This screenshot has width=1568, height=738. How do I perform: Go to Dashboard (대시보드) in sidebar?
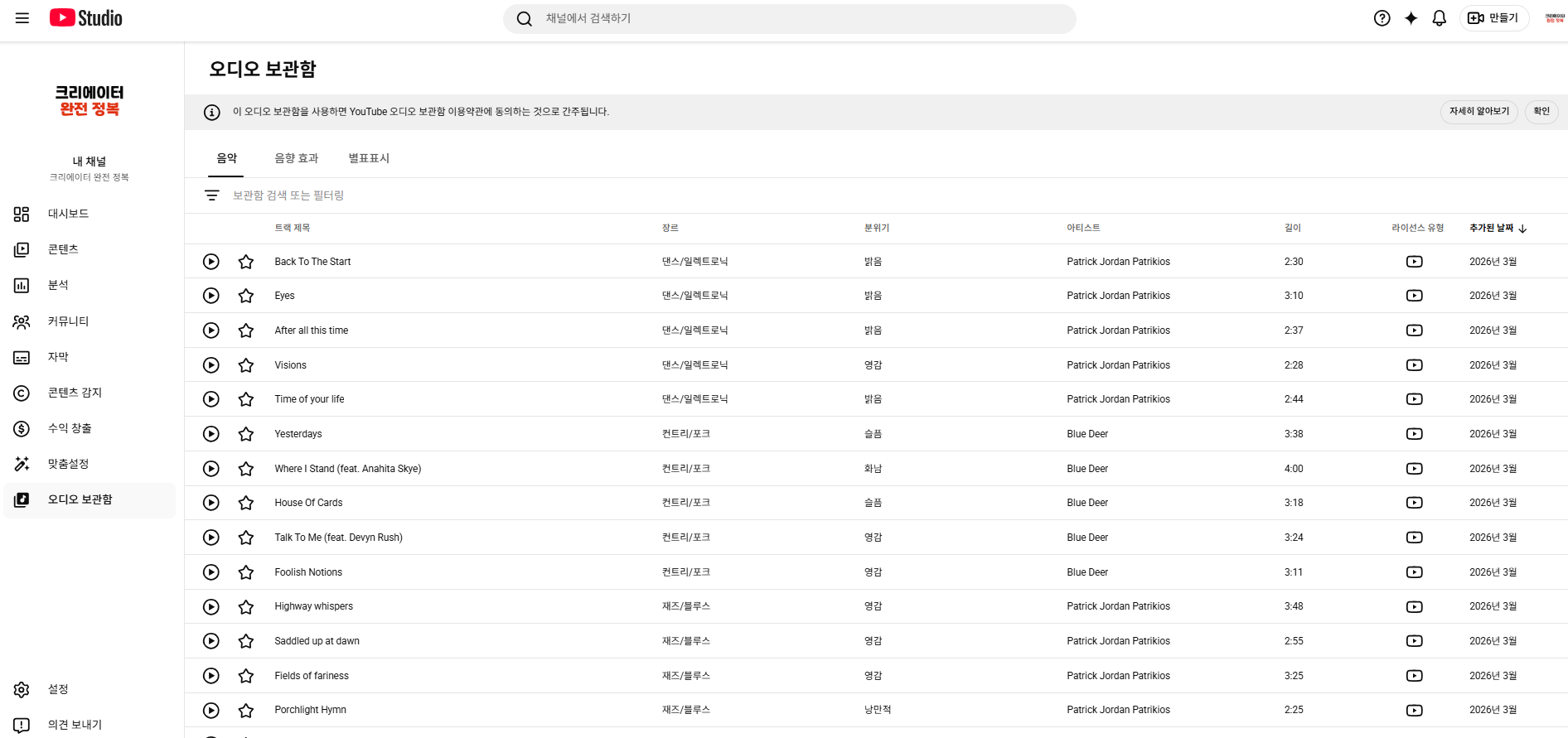coord(68,214)
